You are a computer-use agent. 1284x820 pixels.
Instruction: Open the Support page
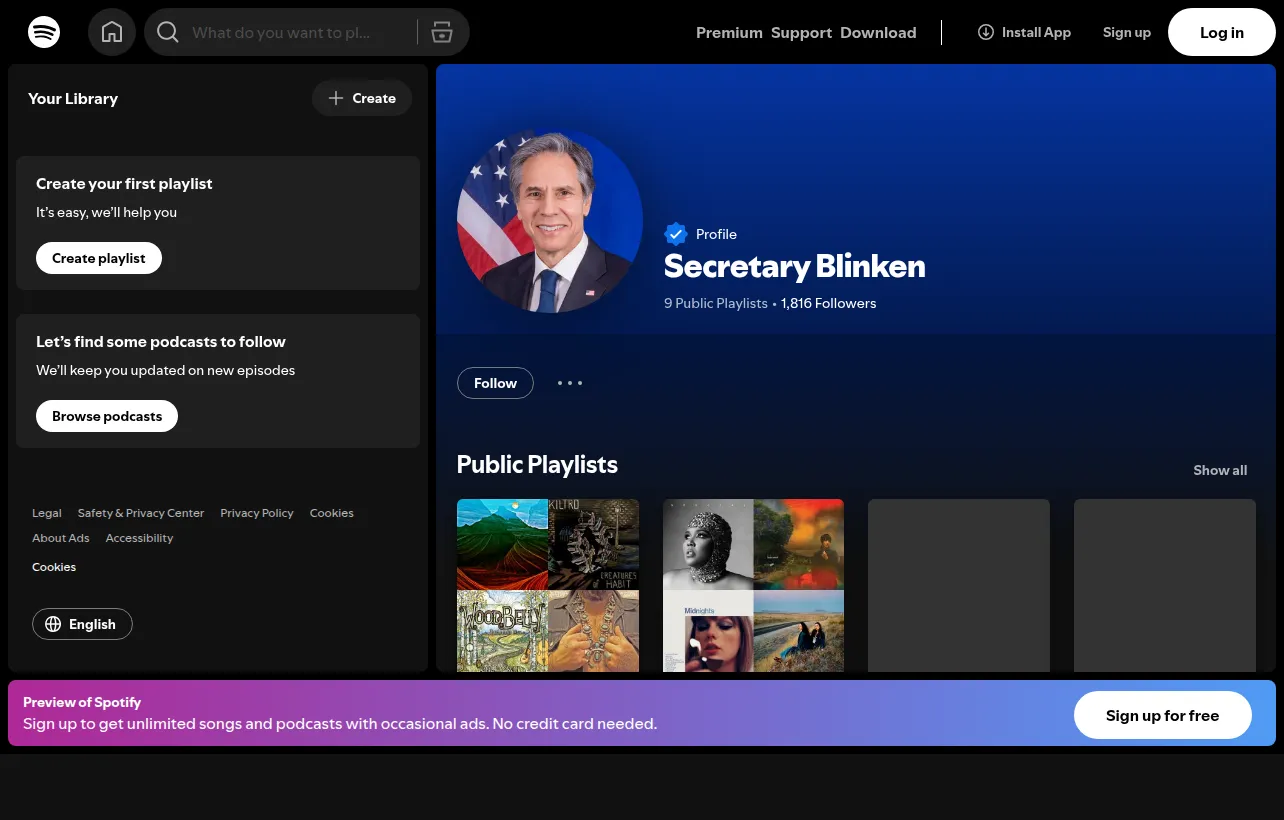click(801, 32)
